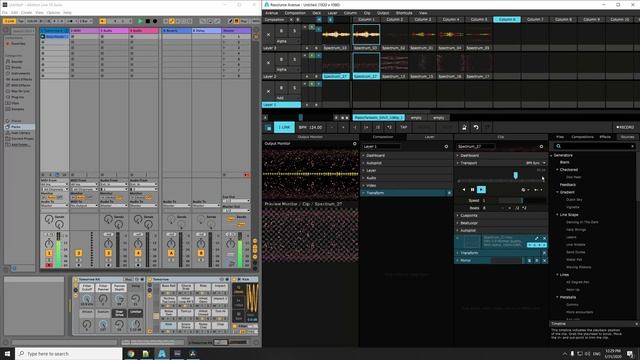The height and width of the screenshot is (360, 640).
Task: Clear Layer 2 with its X button
Action: click(x=268, y=63)
